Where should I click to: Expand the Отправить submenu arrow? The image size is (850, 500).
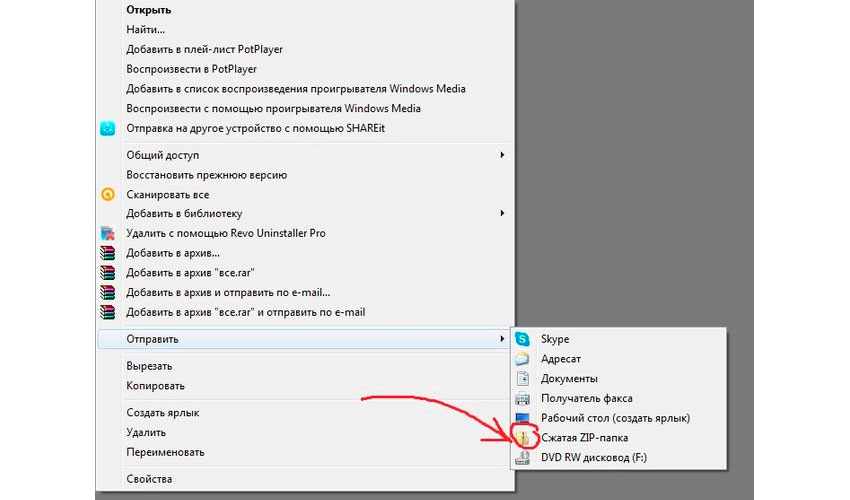[502, 340]
